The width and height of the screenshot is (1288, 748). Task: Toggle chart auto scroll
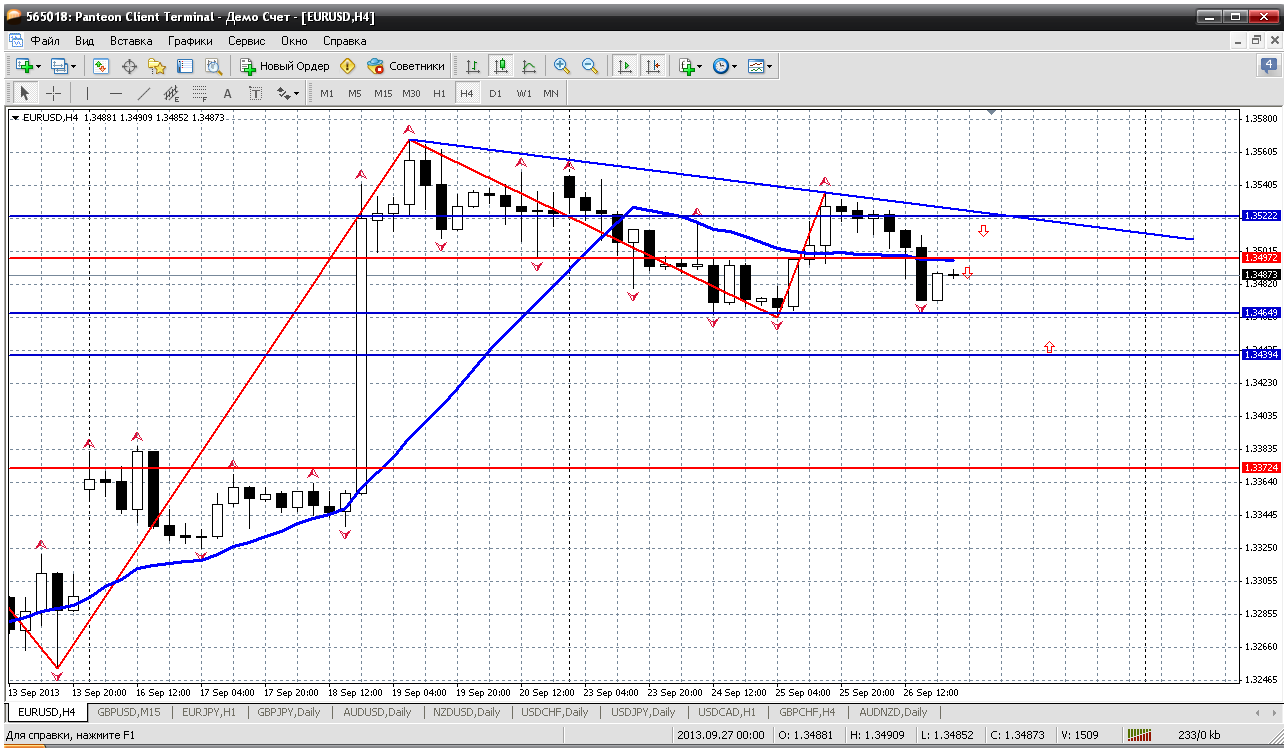pyautogui.click(x=625, y=66)
